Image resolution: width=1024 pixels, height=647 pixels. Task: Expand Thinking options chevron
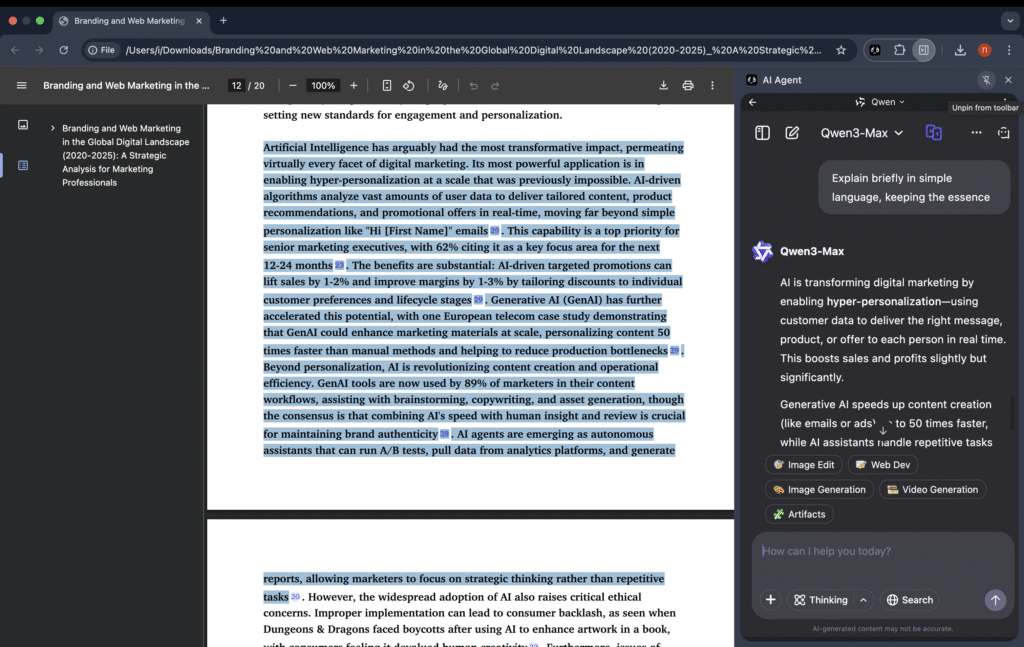[862, 600]
